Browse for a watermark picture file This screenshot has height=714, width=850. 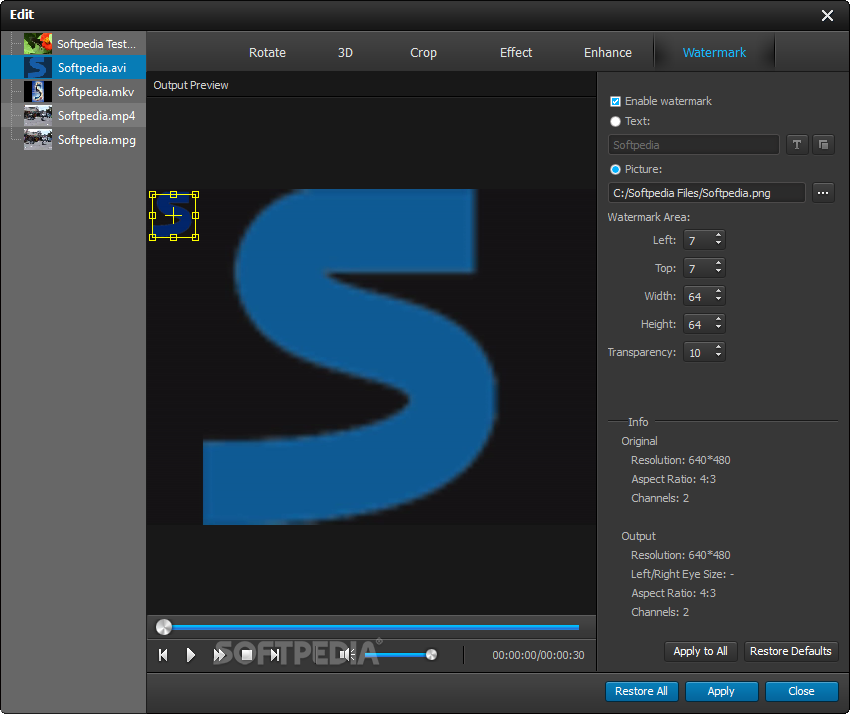823,193
